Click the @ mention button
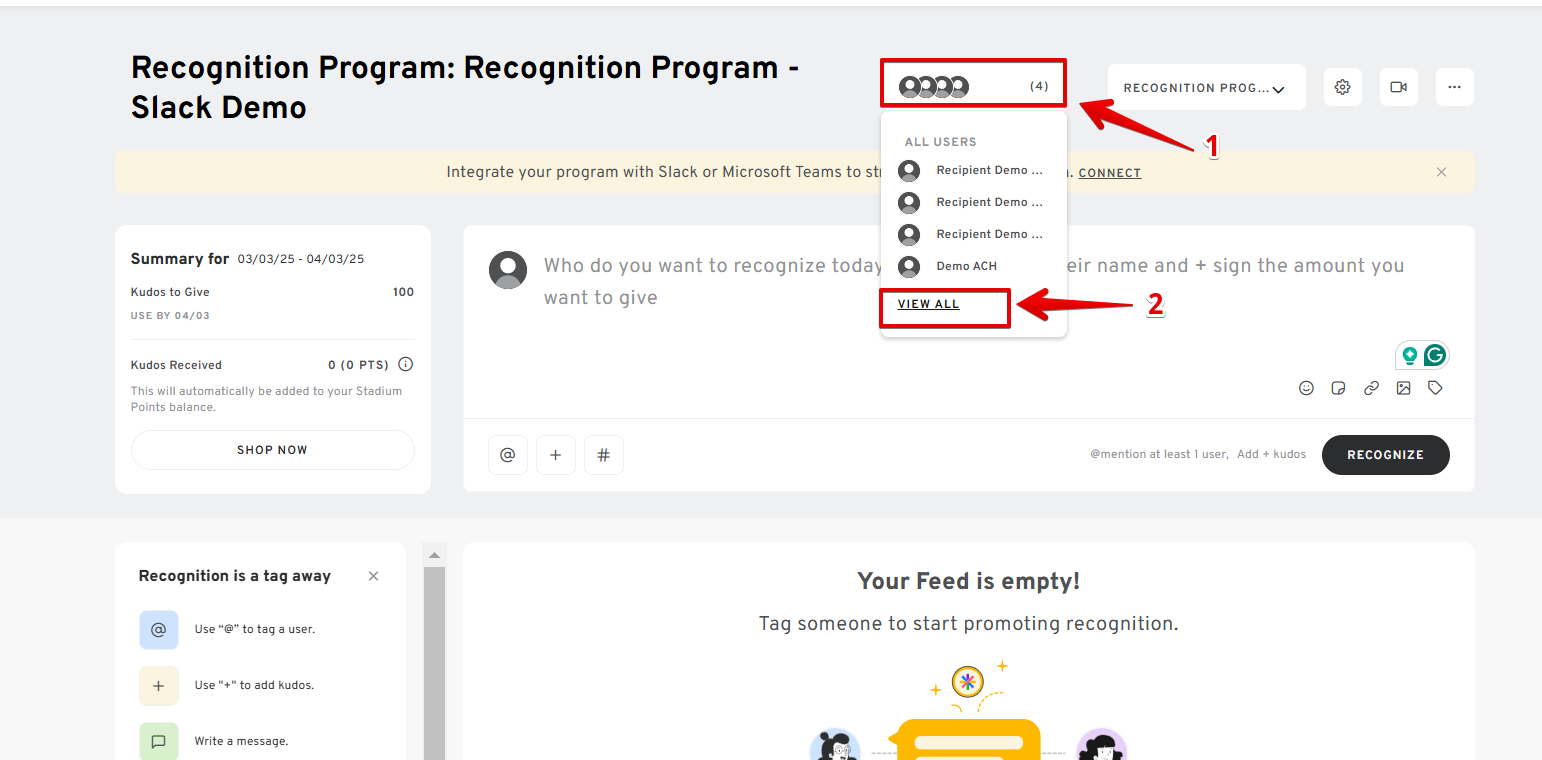The image size is (1542, 760). pos(508,455)
